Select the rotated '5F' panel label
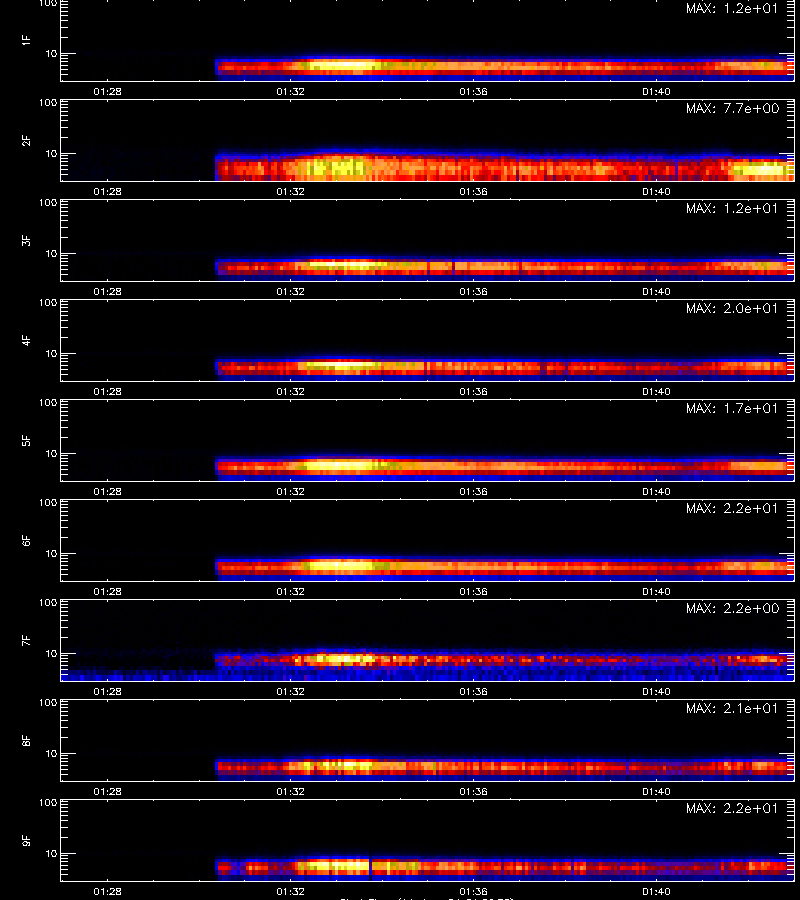Image resolution: width=800 pixels, height=900 pixels. coord(26,440)
